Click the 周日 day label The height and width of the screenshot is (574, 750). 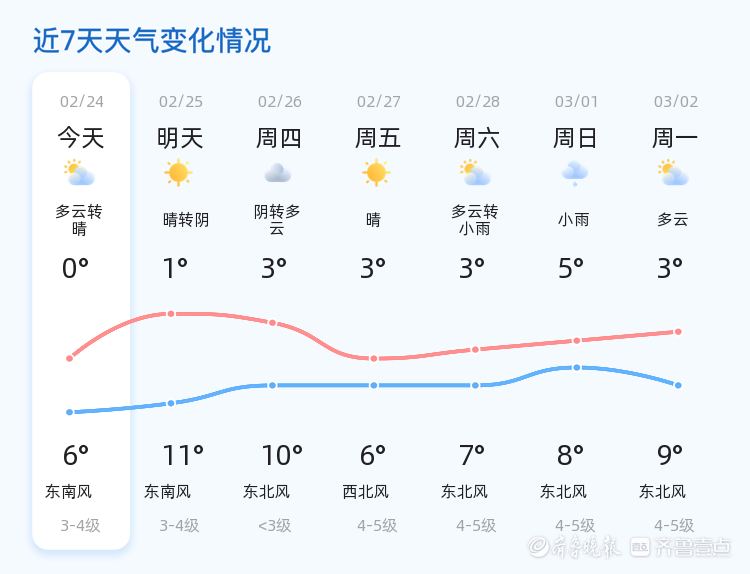pyautogui.click(x=575, y=138)
